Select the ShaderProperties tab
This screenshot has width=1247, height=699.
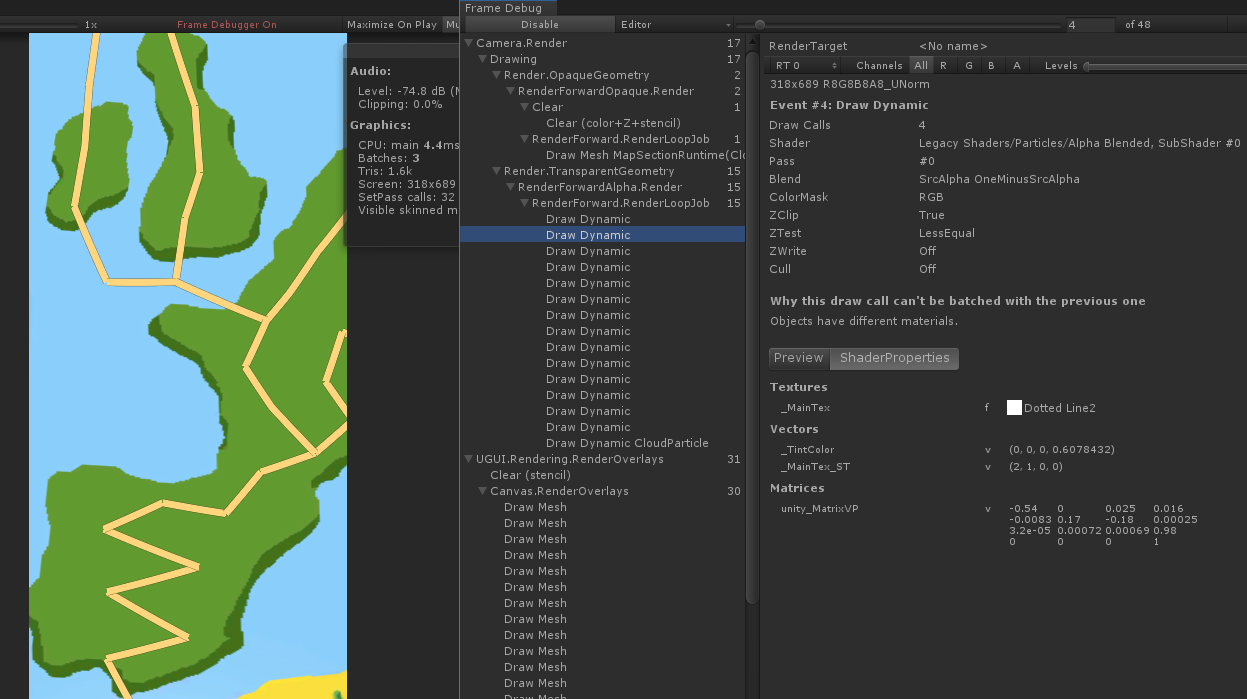pos(894,358)
